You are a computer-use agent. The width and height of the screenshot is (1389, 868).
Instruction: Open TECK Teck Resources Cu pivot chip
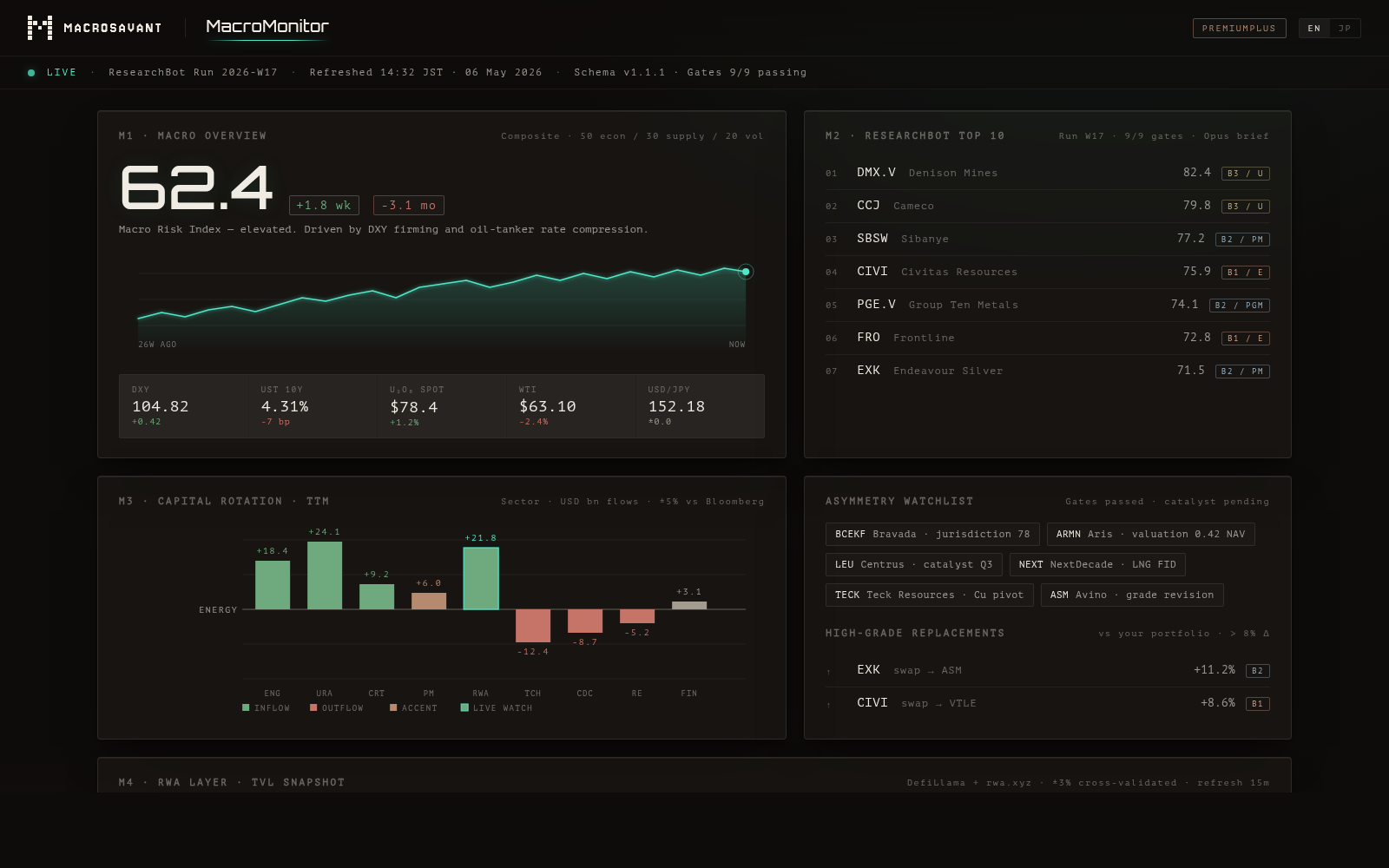pyautogui.click(x=930, y=595)
